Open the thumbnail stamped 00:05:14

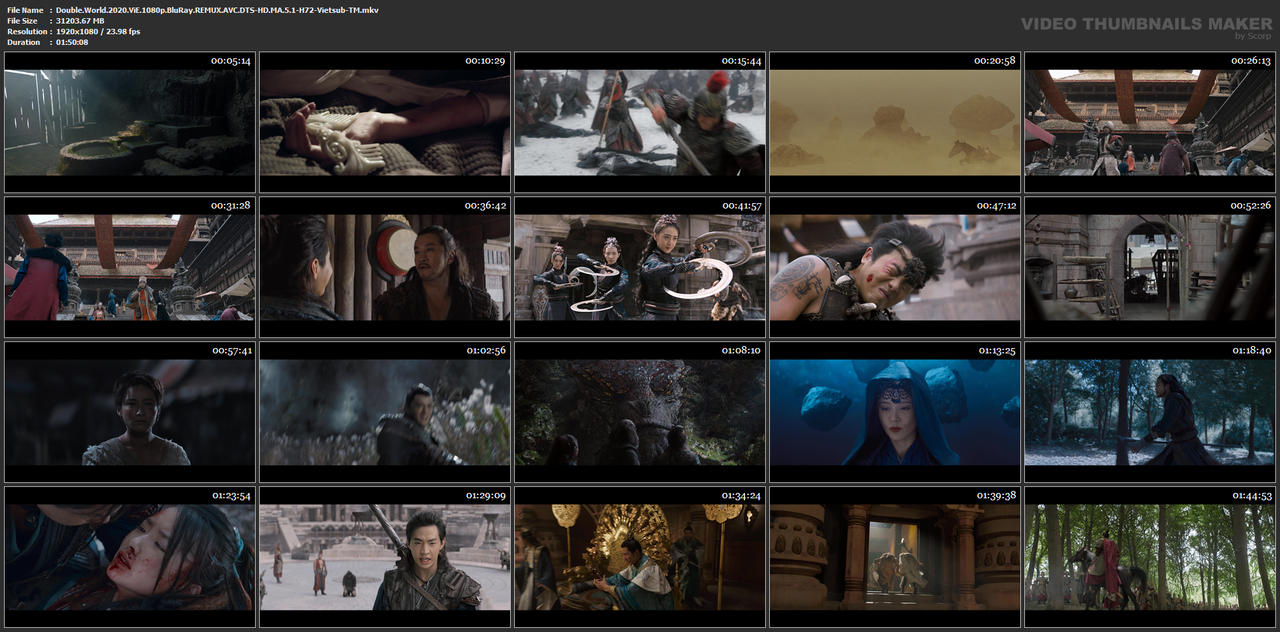[x=129, y=123]
